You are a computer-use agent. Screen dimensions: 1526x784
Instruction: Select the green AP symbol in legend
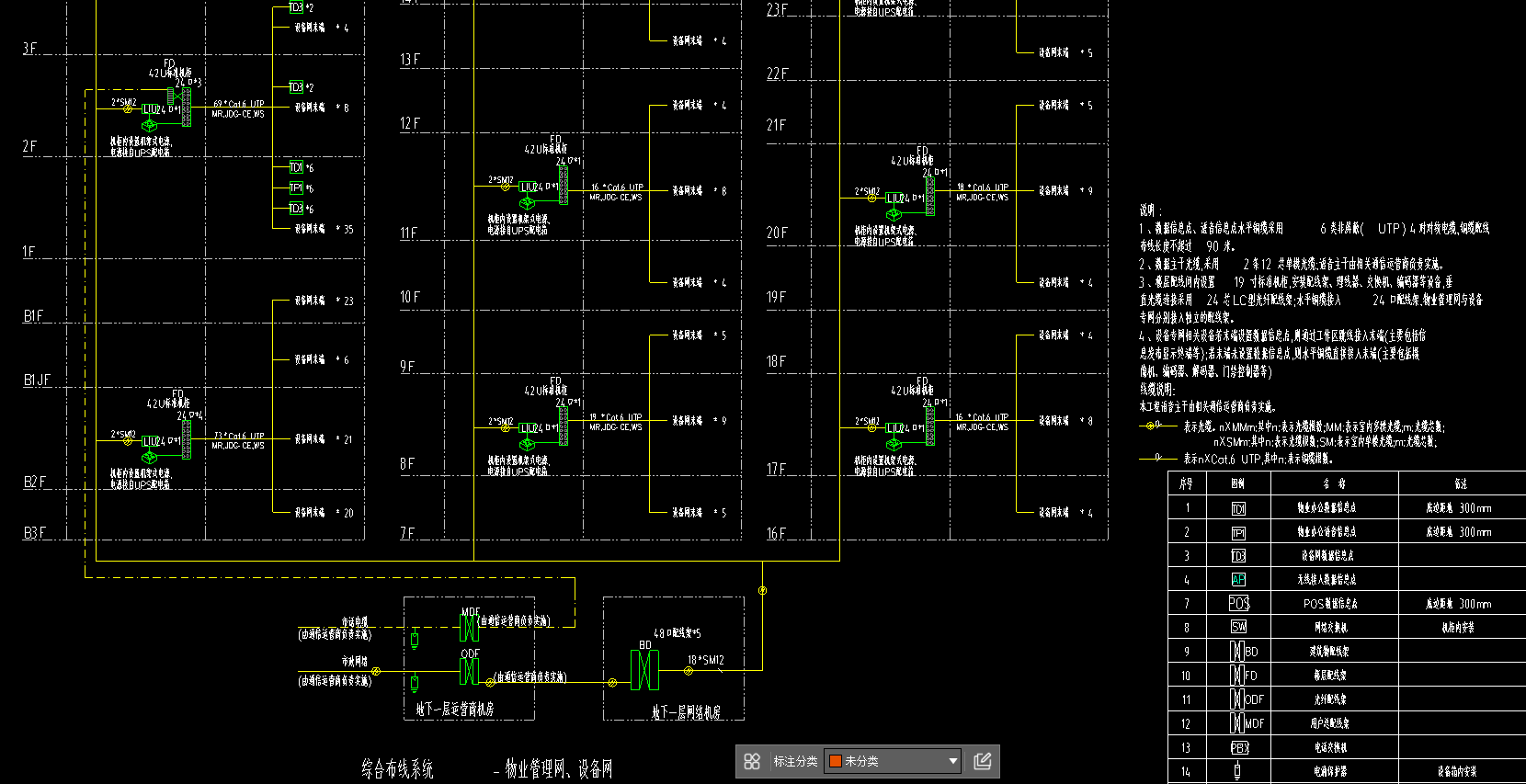1238,580
